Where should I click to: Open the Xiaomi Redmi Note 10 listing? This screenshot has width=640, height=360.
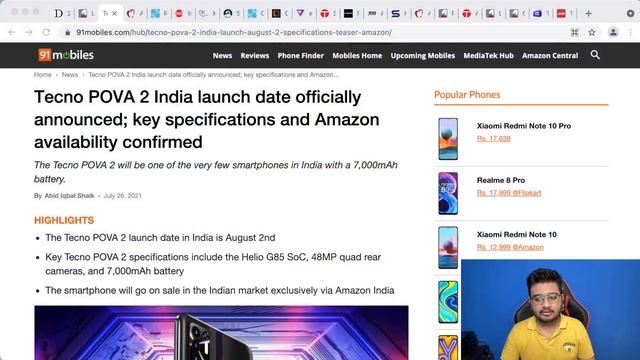517,234
